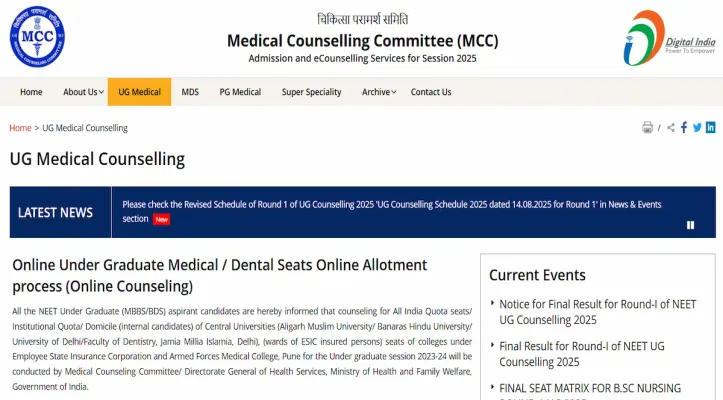Image resolution: width=723 pixels, height=400 pixels.
Task: Open the UG Medical tab
Action: pyautogui.click(x=139, y=92)
